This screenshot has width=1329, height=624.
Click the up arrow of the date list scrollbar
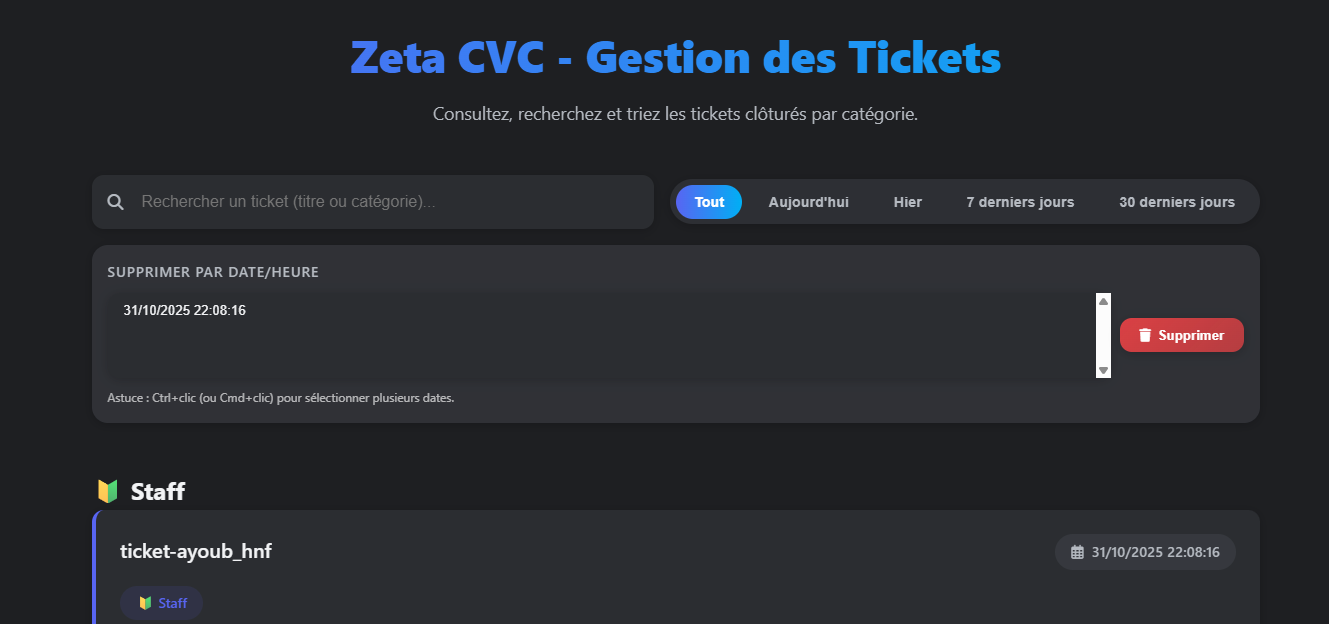tap(1102, 299)
